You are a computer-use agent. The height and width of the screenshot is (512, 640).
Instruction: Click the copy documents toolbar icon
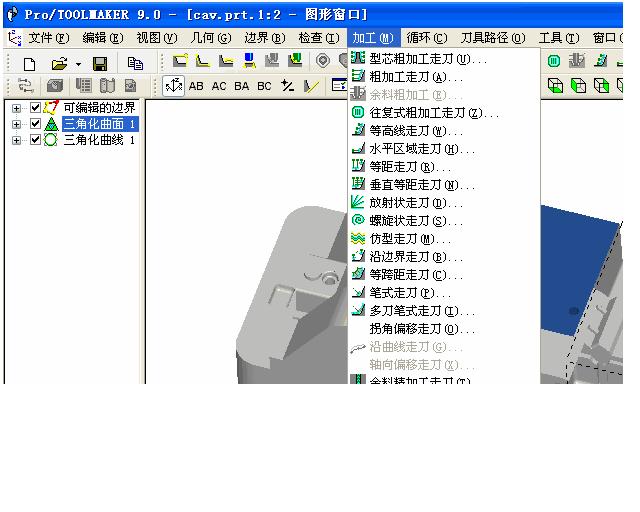point(135,63)
